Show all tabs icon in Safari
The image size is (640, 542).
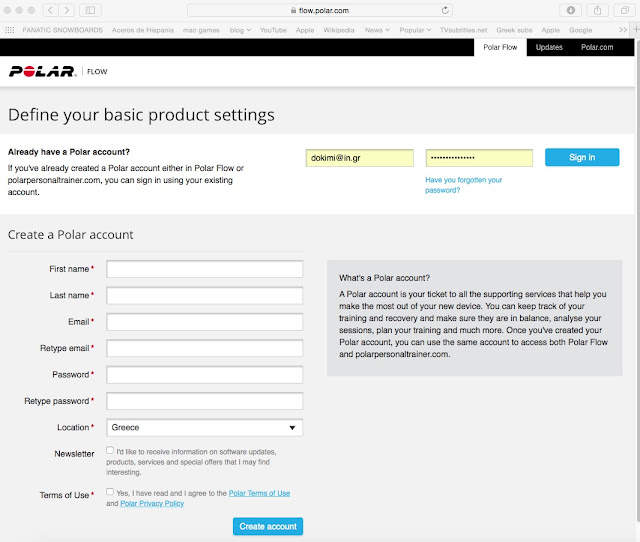point(624,10)
